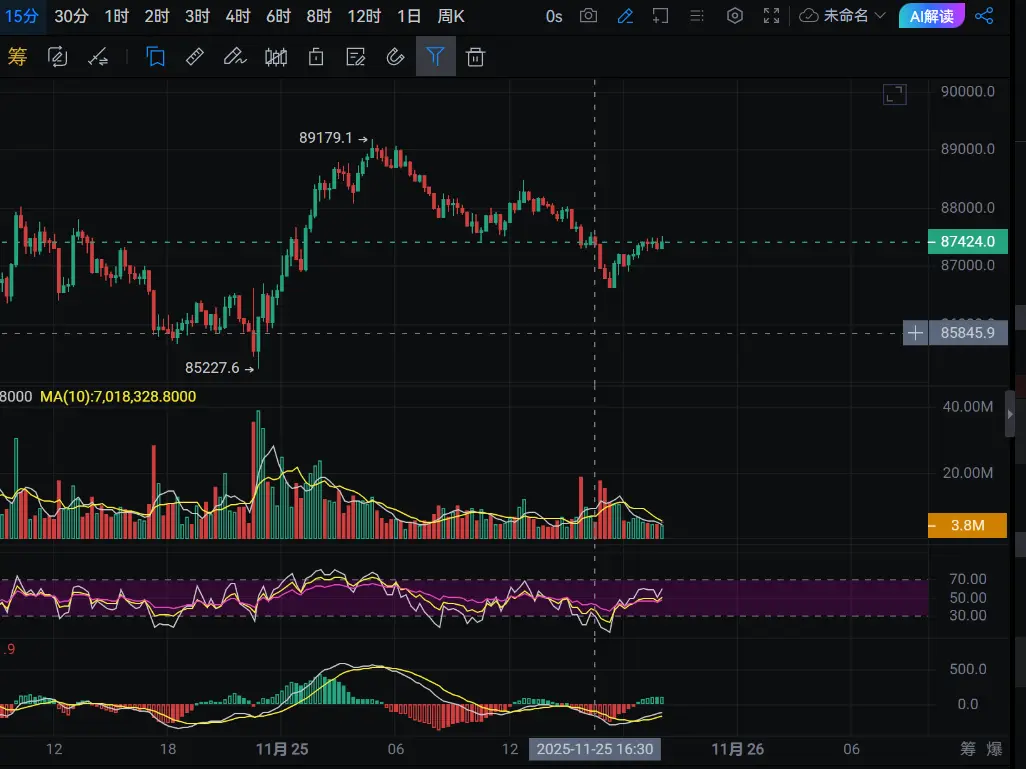Click the note edit icon
The width and height of the screenshot is (1026, 769).
point(355,58)
